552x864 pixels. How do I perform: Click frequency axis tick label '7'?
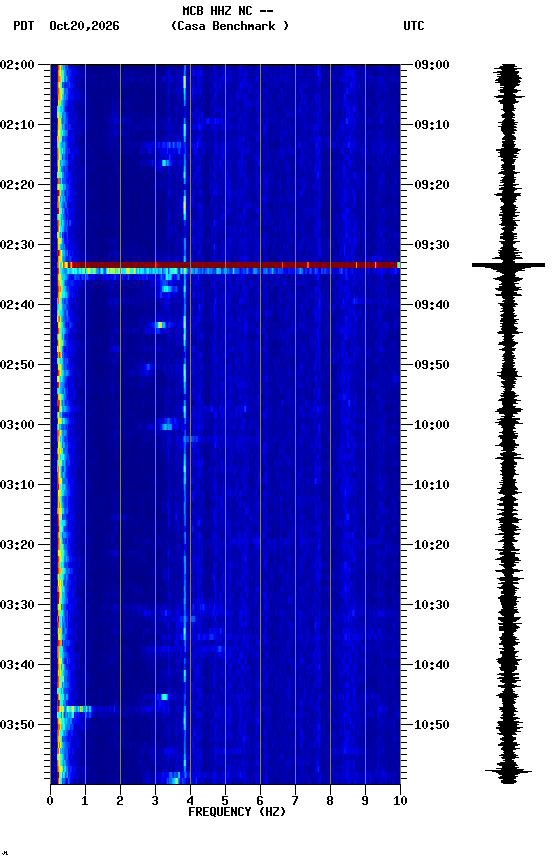pyautogui.click(x=295, y=801)
